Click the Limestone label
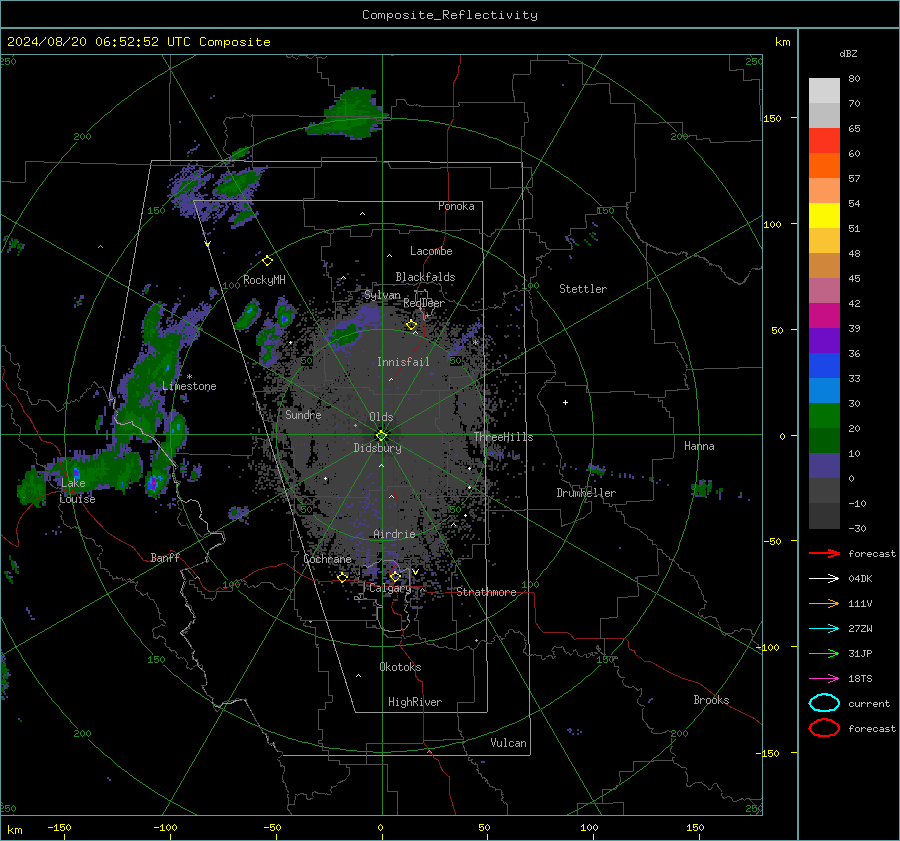Image resolution: width=900 pixels, height=841 pixels. point(189,386)
